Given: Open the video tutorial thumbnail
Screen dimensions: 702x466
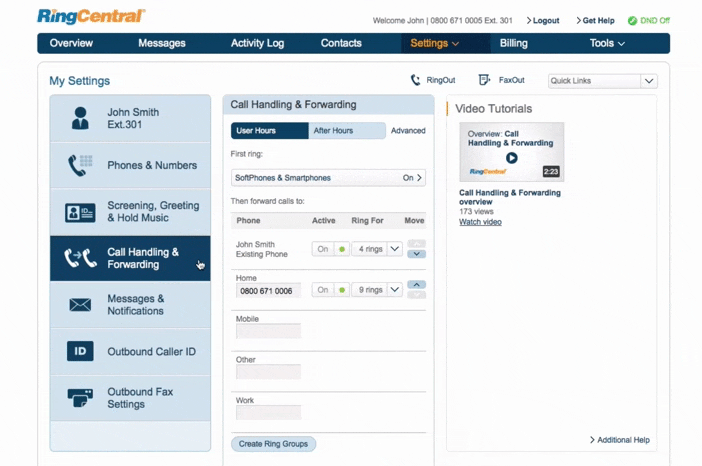Looking at the screenshot, I should 512,152.
